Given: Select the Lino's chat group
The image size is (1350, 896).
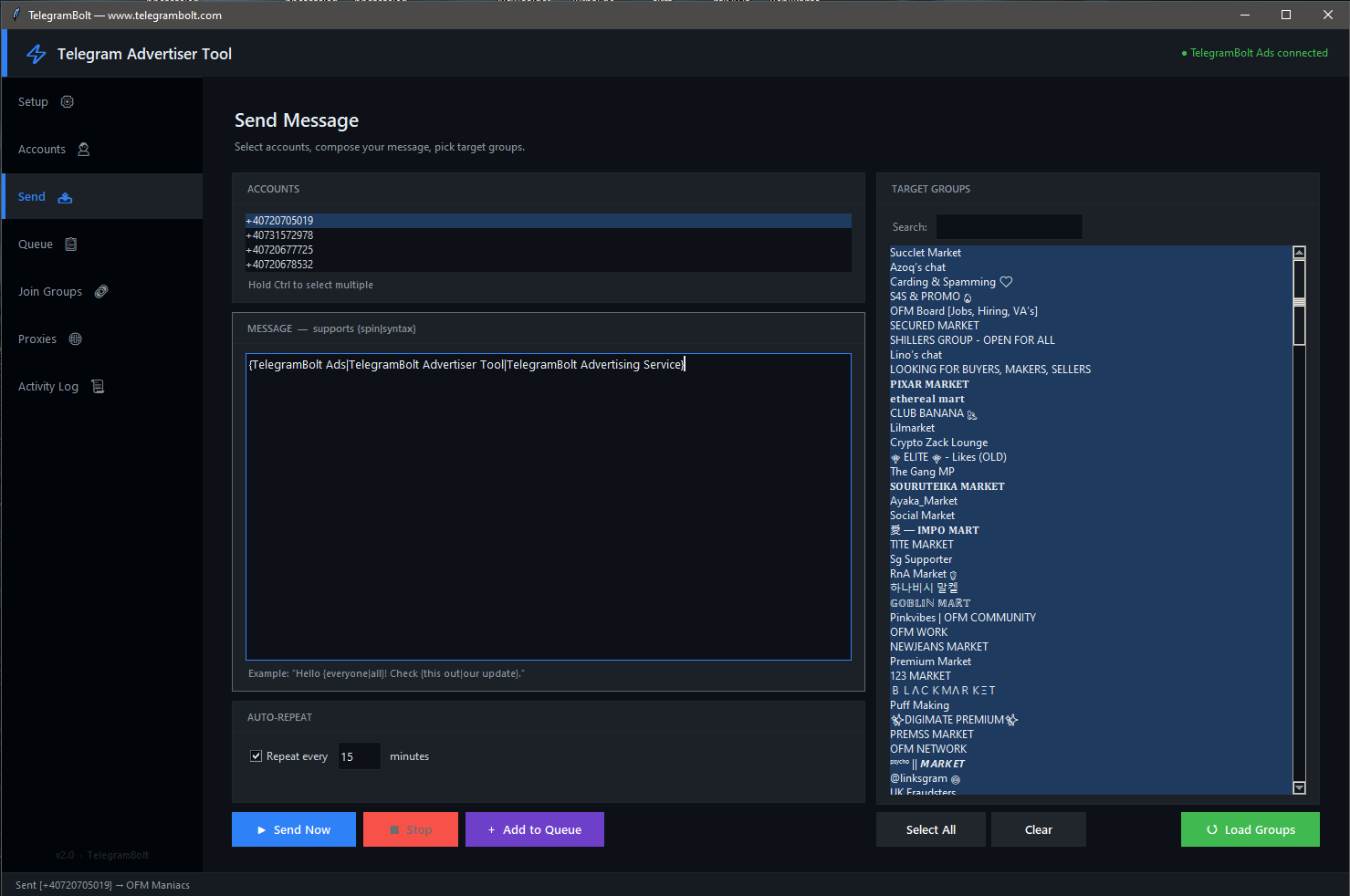Looking at the screenshot, I should (x=1091, y=355).
